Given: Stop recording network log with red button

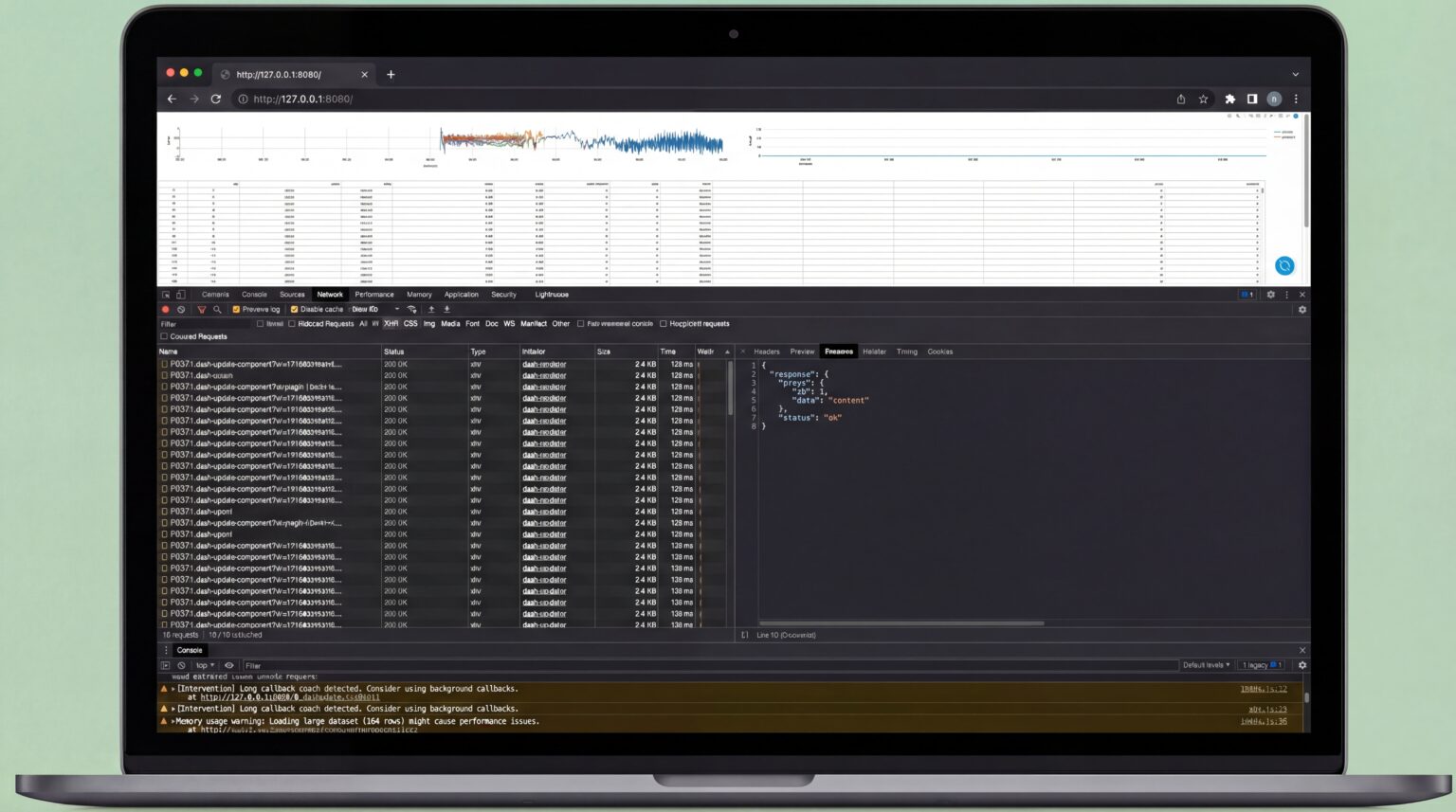Looking at the screenshot, I should coord(166,310).
